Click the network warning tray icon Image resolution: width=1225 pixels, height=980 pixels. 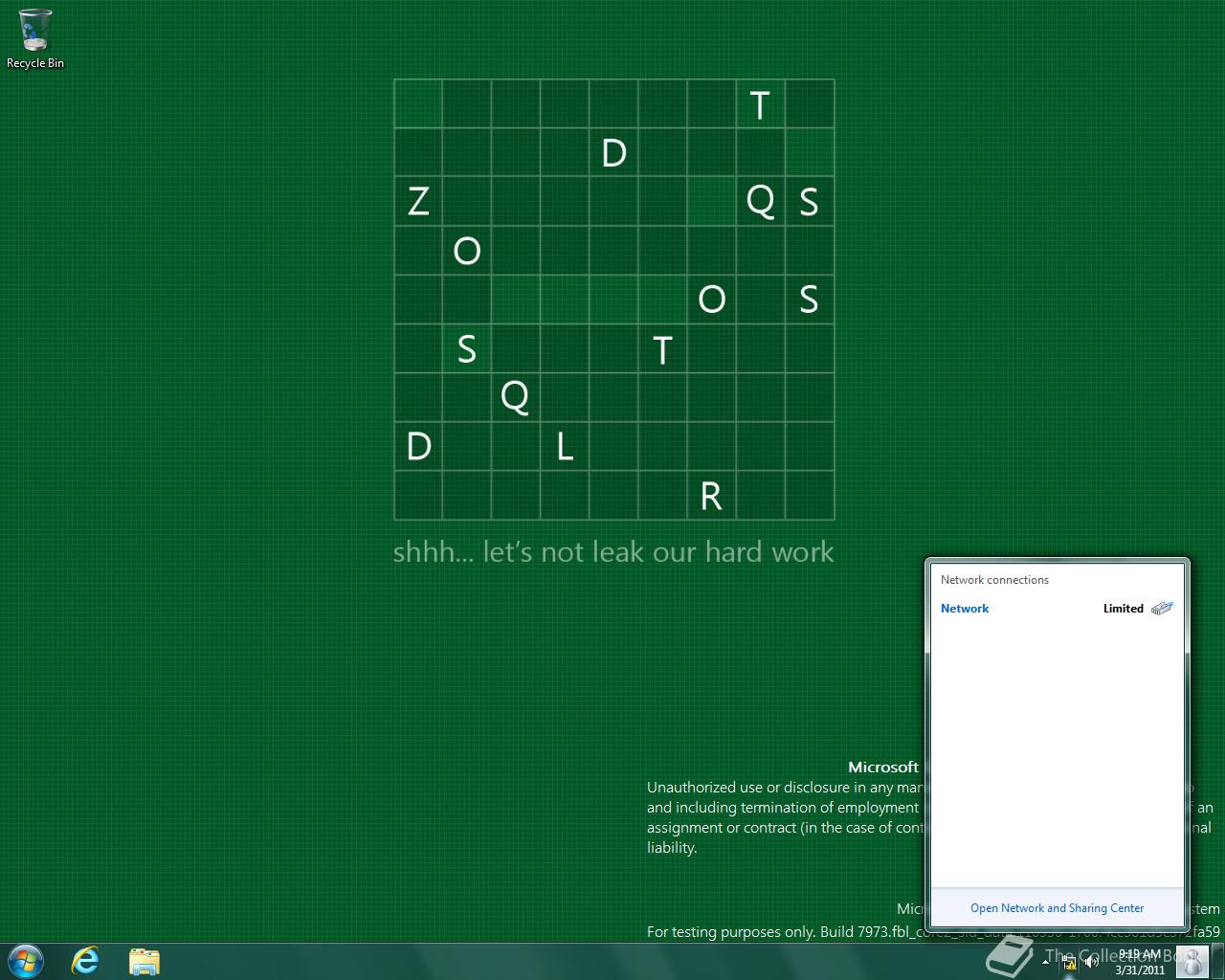(x=1069, y=962)
